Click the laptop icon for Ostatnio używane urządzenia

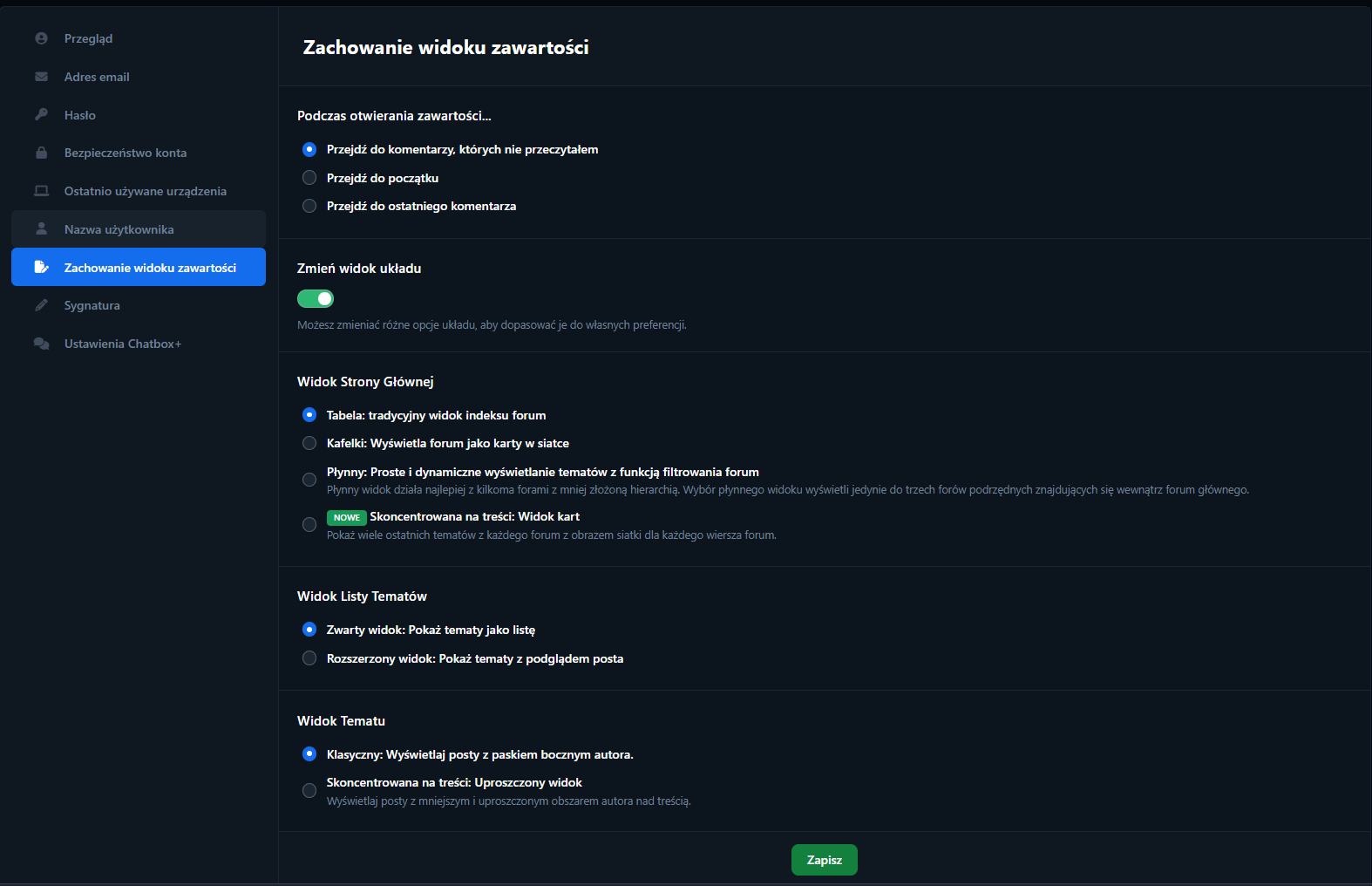pos(41,191)
